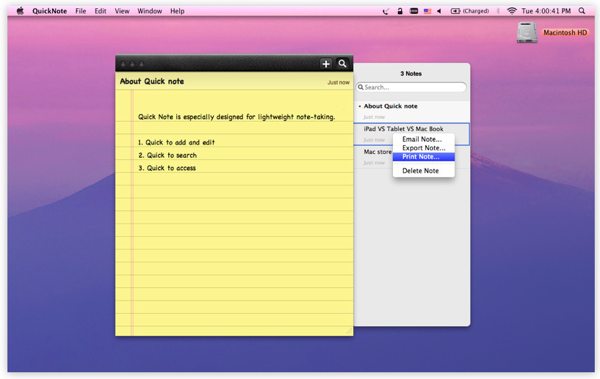Open Spotlight search in menu bar
Viewport: 600px width, 379px height.
(582, 11)
